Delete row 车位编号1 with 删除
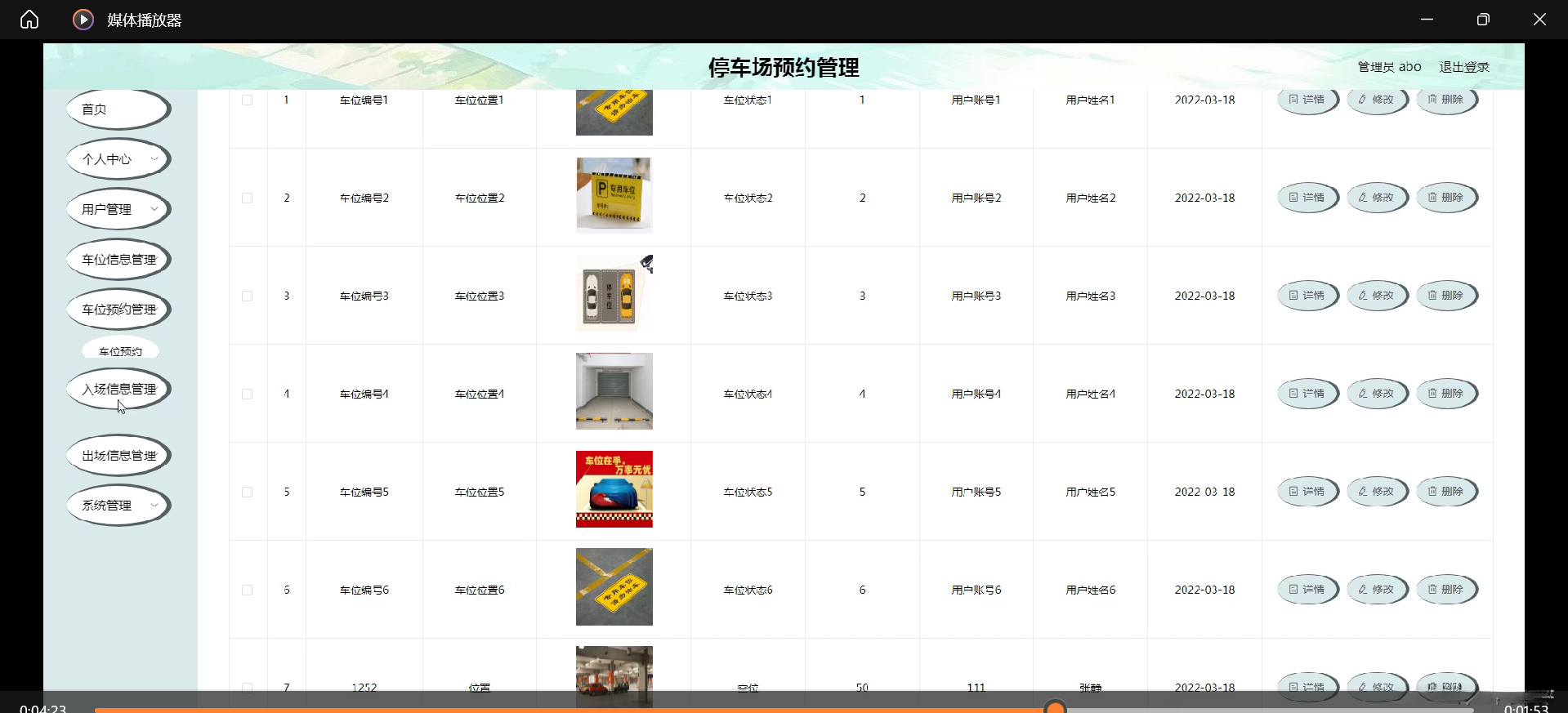The width and height of the screenshot is (1568, 713). click(x=1446, y=100)
